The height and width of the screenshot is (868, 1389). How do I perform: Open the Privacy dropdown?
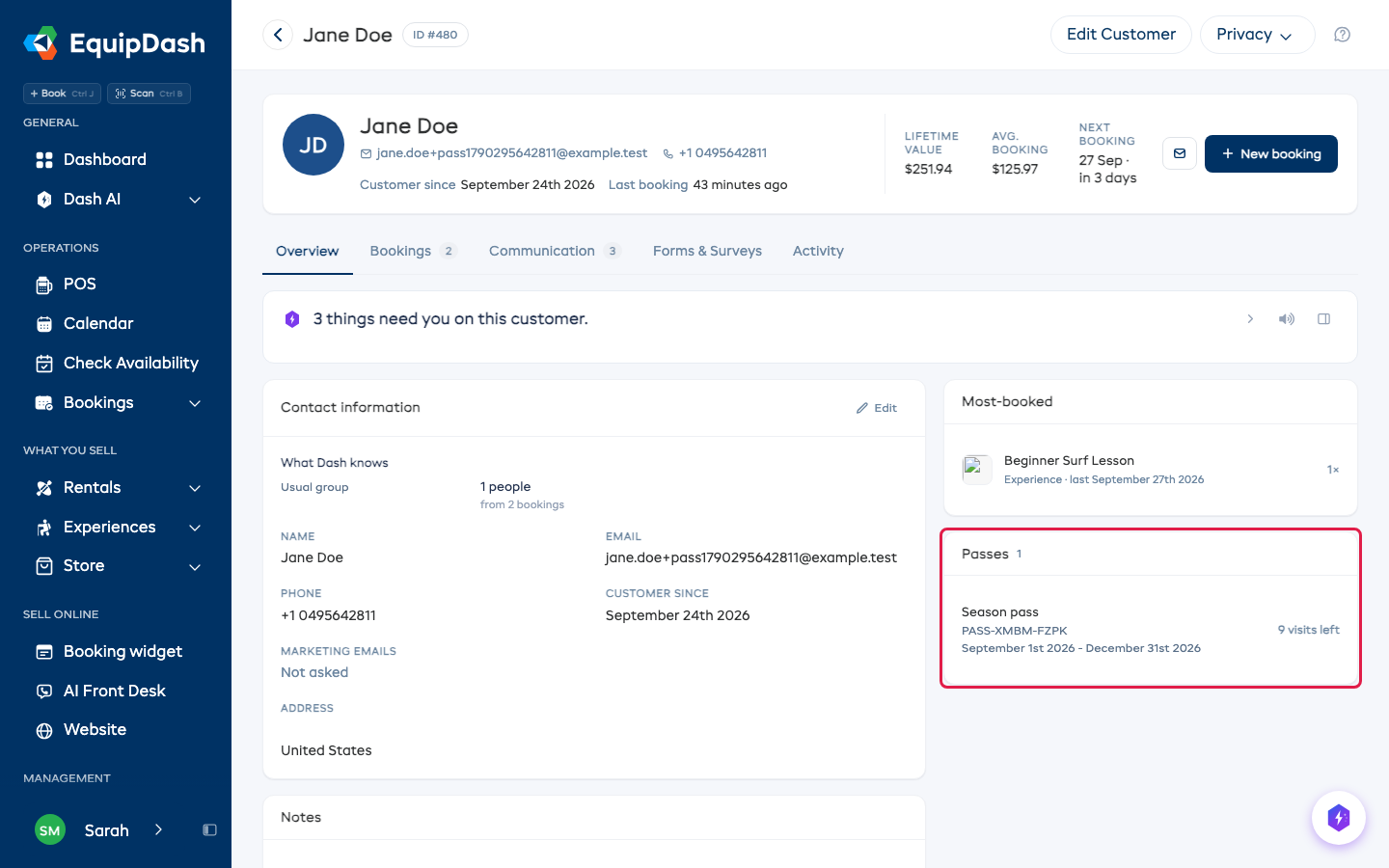(x=1257, y=35)
